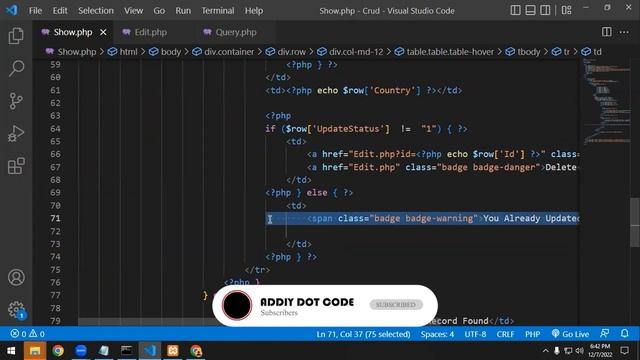Open Run and Debug view

(16, 133)
